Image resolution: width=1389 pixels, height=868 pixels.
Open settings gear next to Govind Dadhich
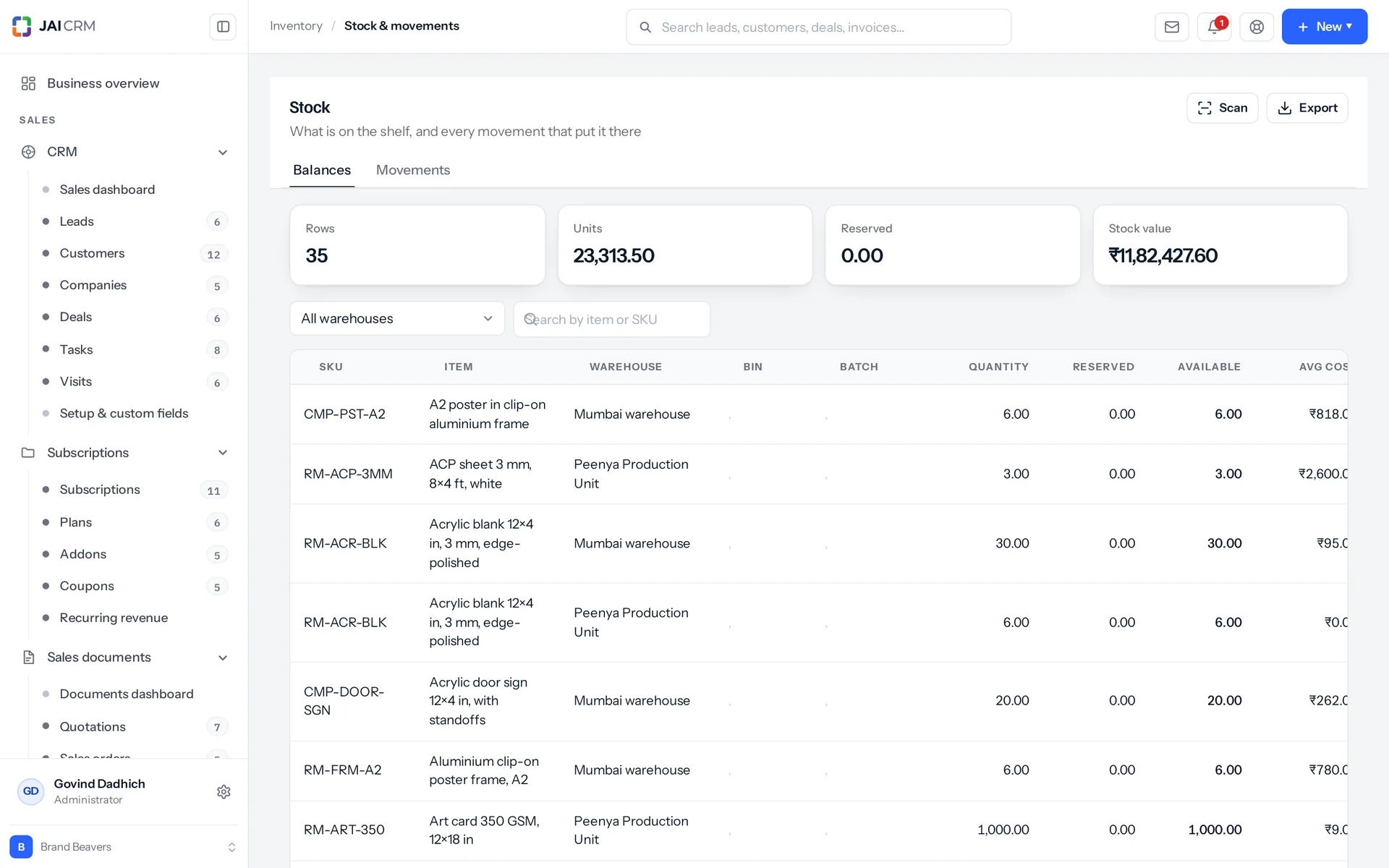pyautogui.click(x=224, y=791)
